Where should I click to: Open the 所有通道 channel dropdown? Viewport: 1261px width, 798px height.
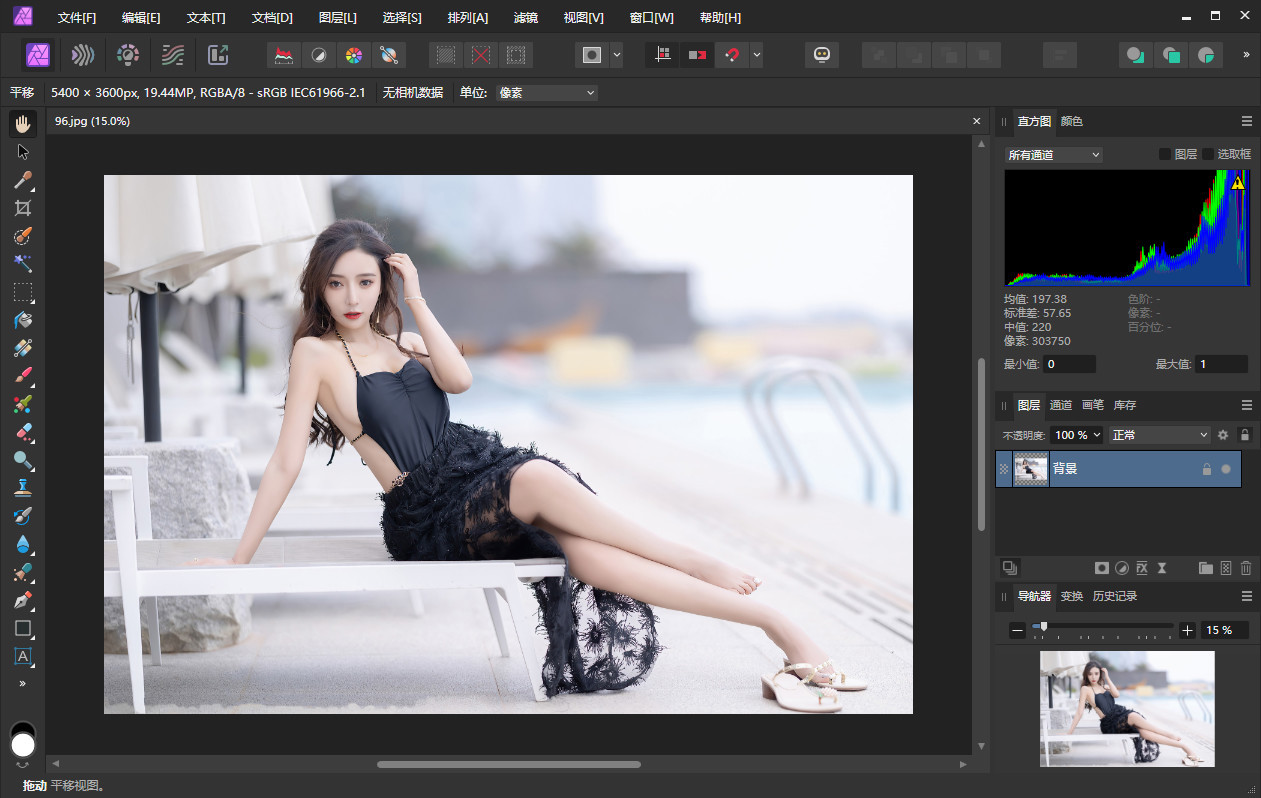click(x=1053, y=154)
